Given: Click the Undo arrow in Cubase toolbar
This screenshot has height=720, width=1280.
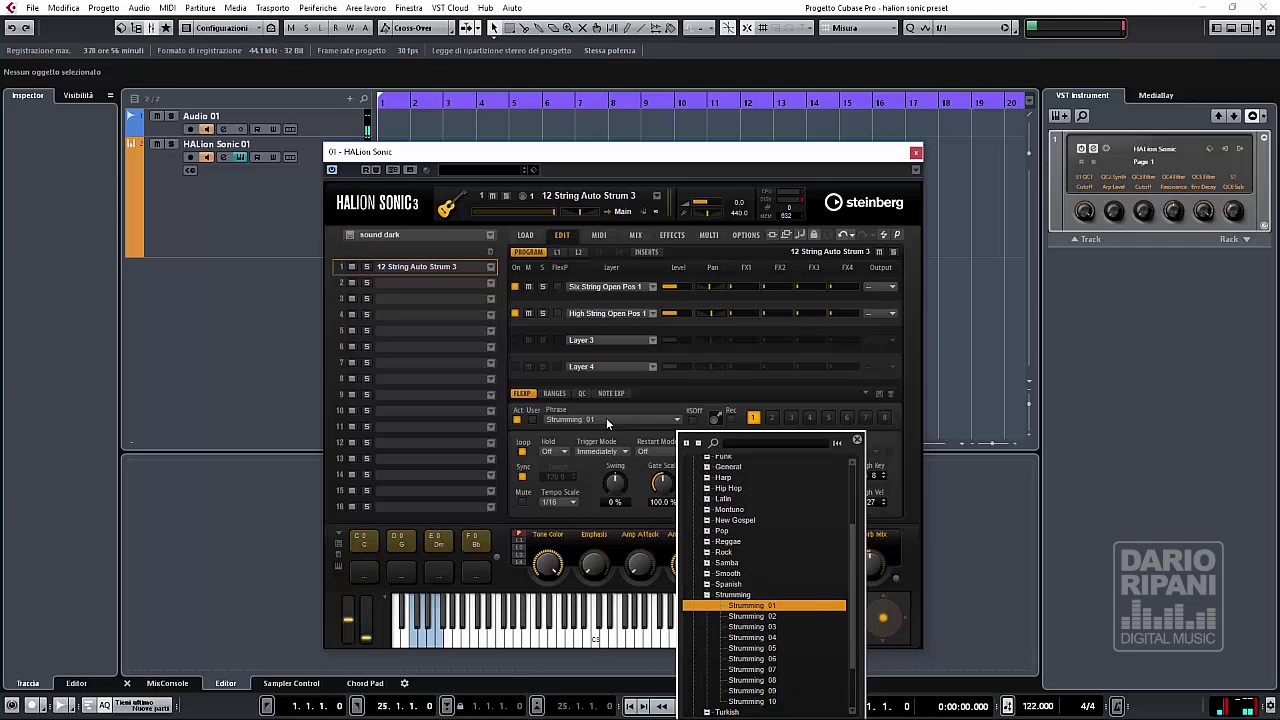Looking at the screenshot, I should coord(12,28).
